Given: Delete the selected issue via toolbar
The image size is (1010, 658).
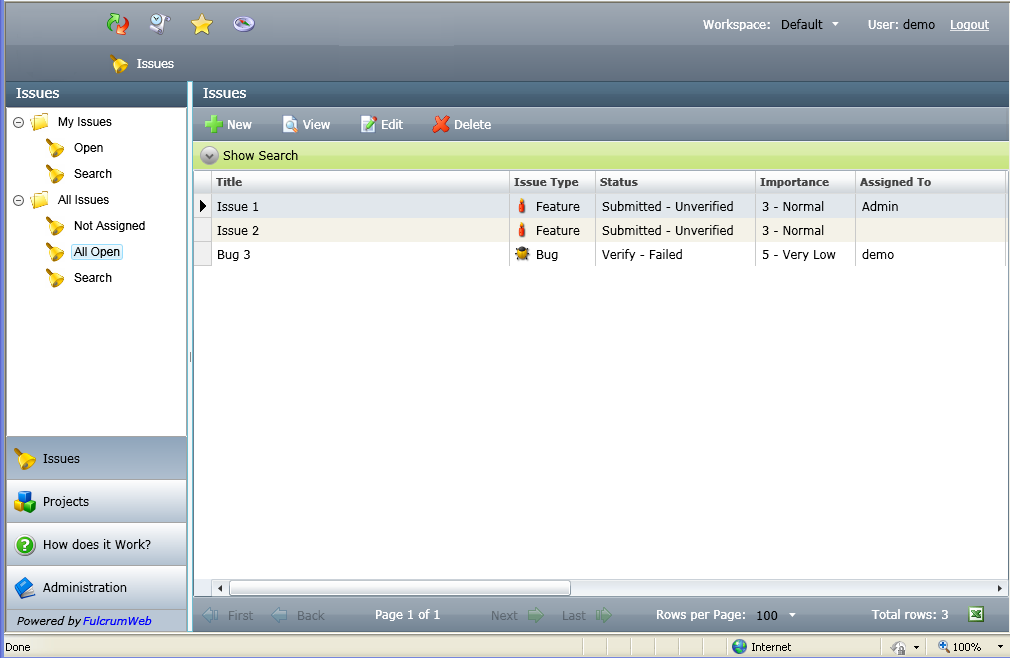Looking at the screenshot, I should [x=462, y=124].
